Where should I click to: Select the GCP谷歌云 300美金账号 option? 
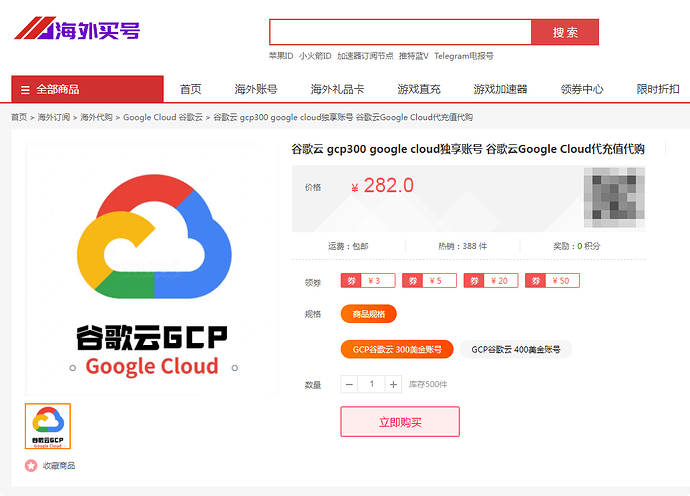click(x=397, y=349)
